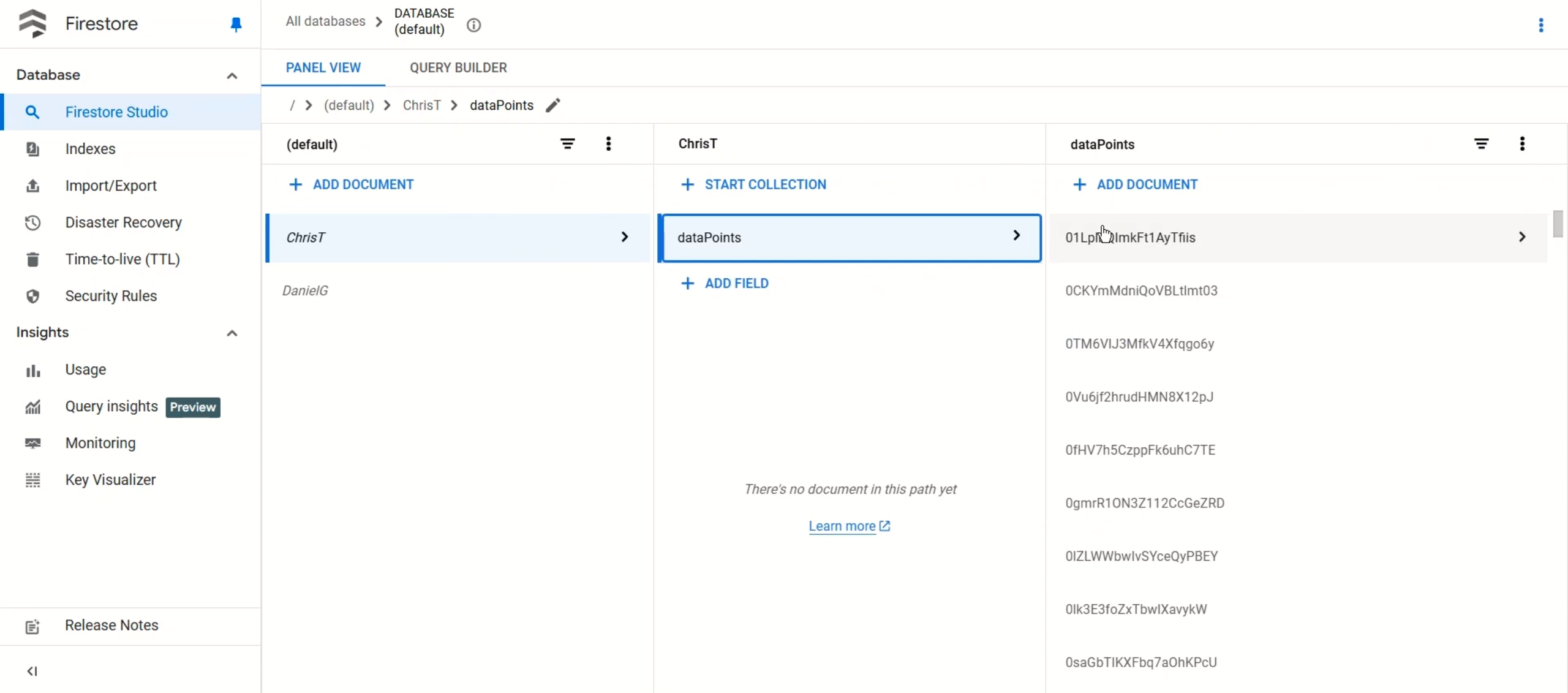Open three-dot menu in (default) panel
This screenshot has height=693, width=1568.
pos(608,144)
